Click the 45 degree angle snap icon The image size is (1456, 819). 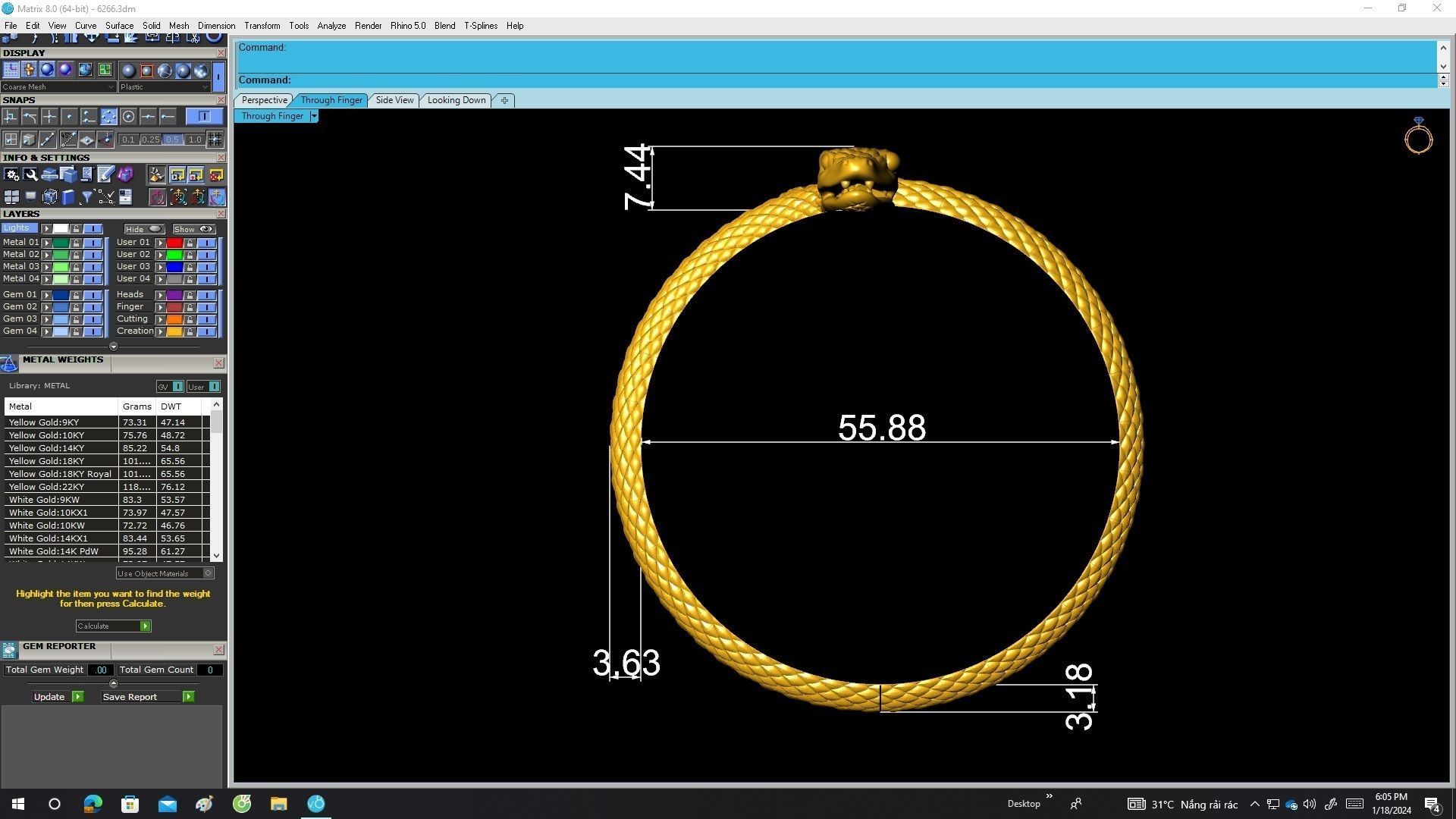[x=68, y=140]
